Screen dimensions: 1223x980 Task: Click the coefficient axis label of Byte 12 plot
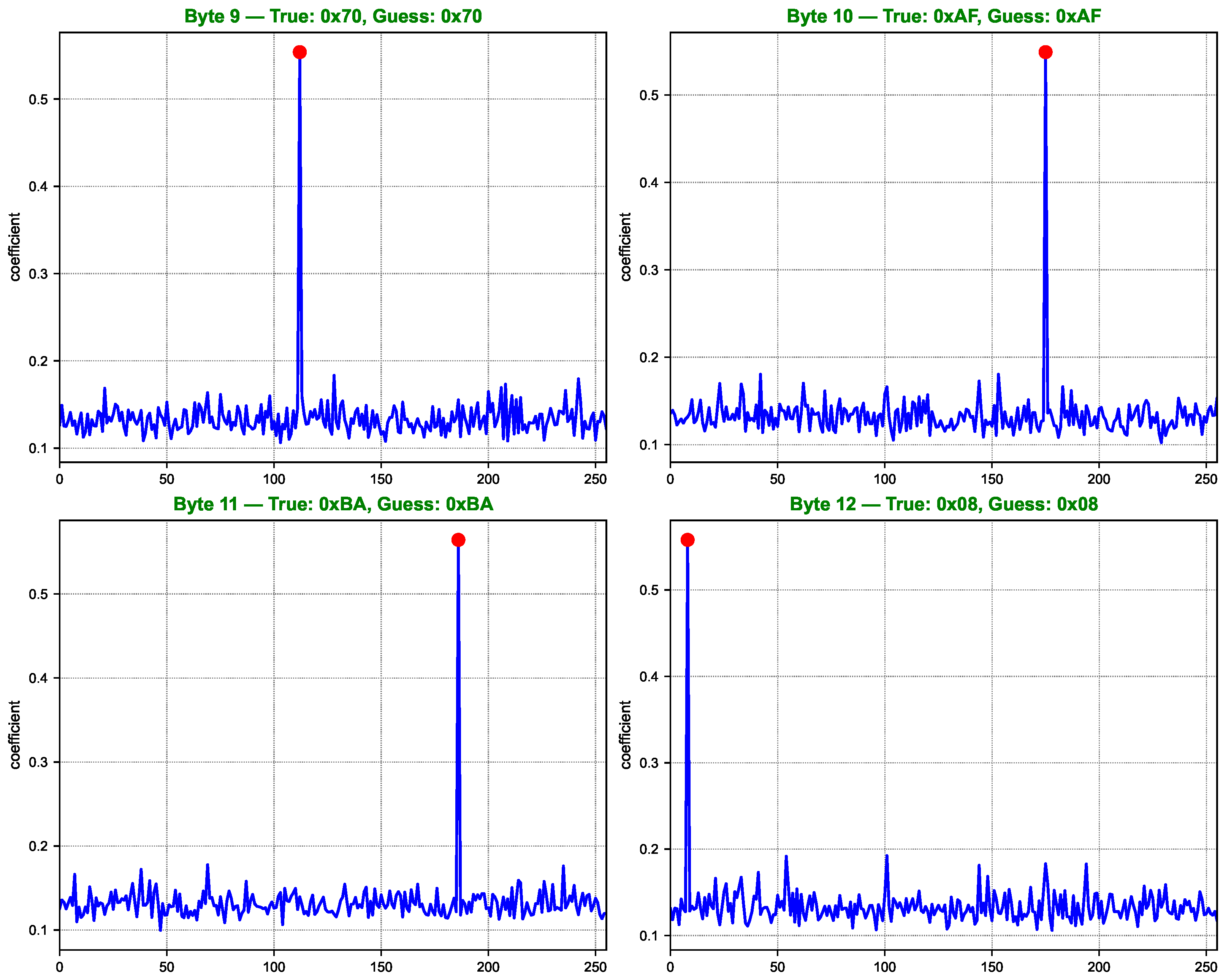click(x=626, y=735)
